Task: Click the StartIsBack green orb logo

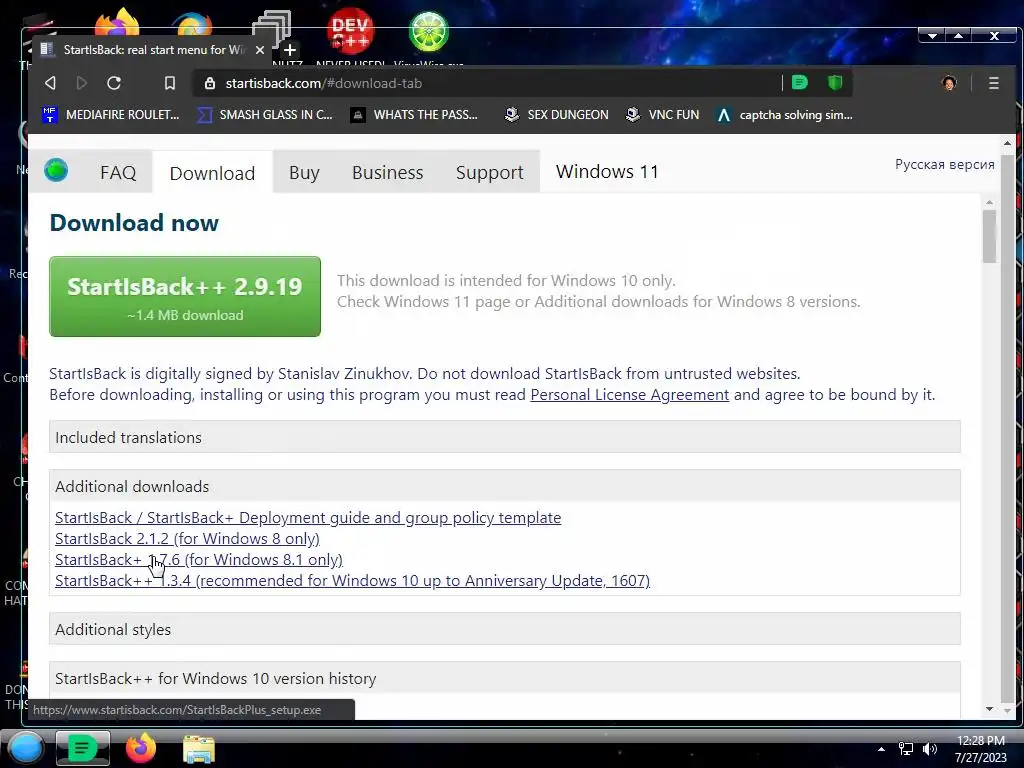Action: (56, 170)
